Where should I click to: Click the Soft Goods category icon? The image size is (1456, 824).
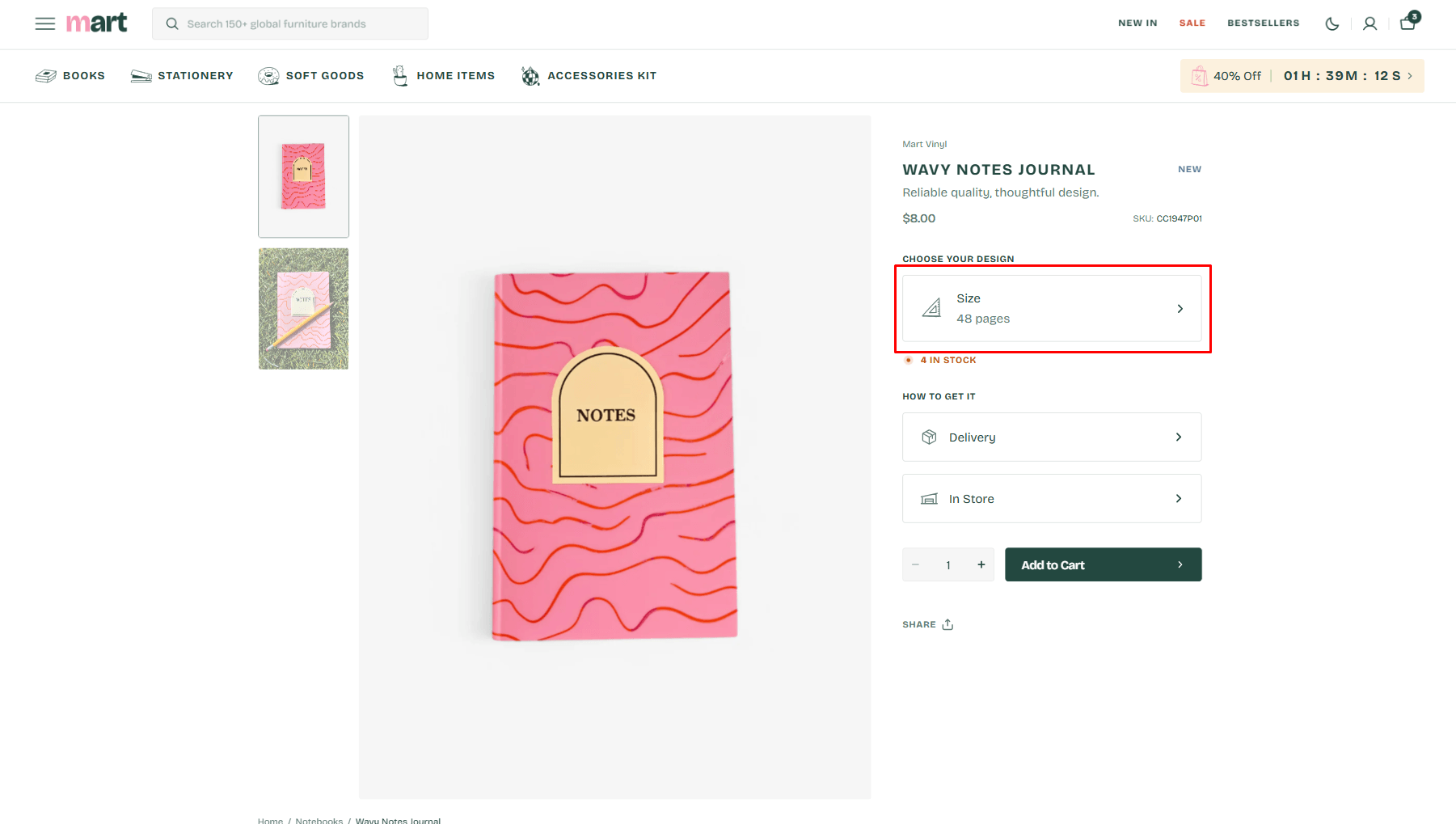(268, 76)
